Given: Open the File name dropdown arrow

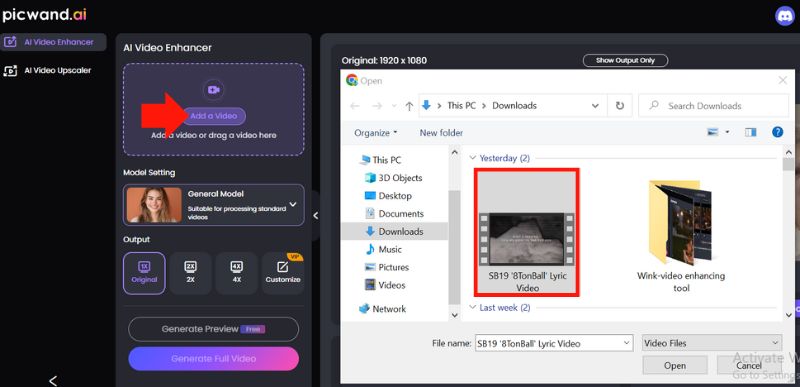Looking at the screenshot, I should click(627, 344).
